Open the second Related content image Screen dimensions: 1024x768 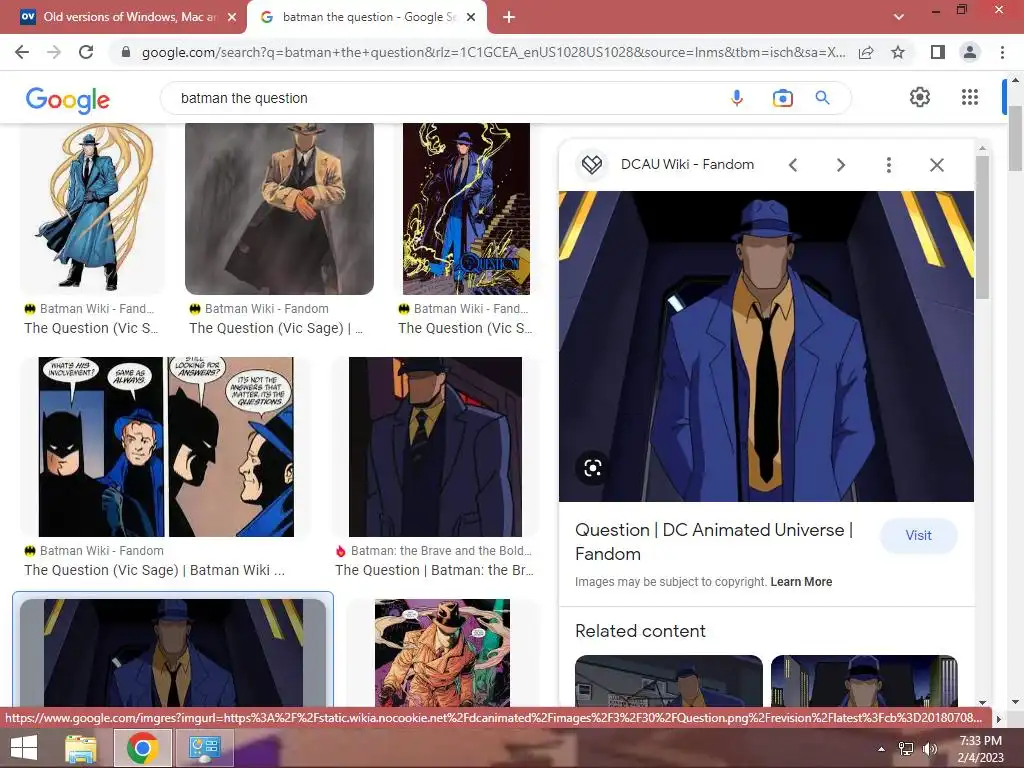864,680
